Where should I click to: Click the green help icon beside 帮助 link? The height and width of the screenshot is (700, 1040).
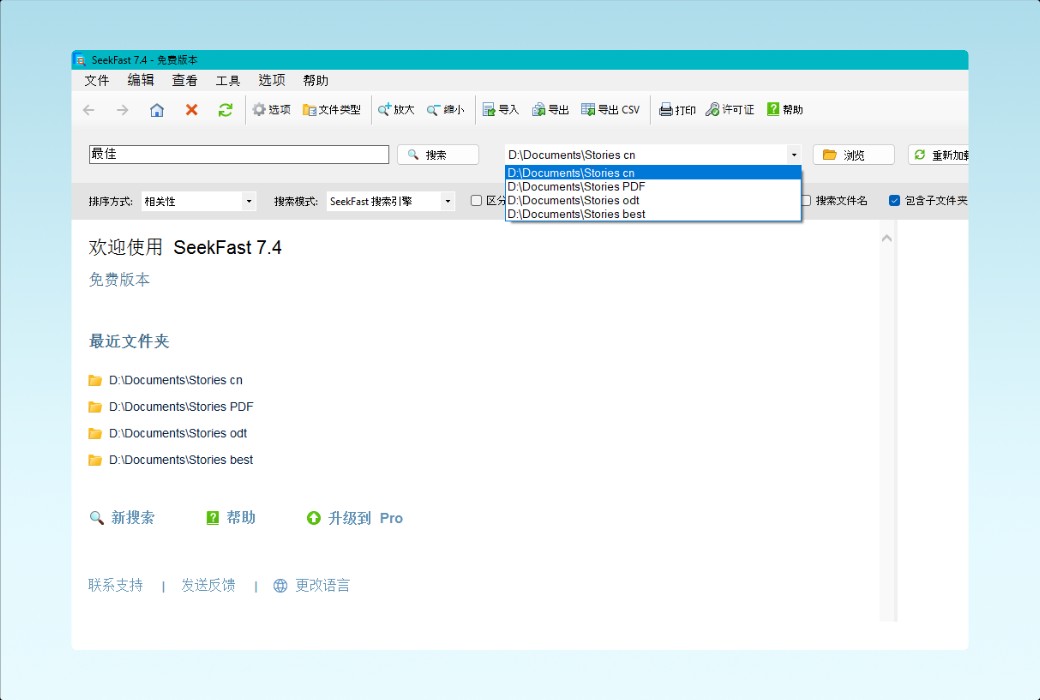213,518
